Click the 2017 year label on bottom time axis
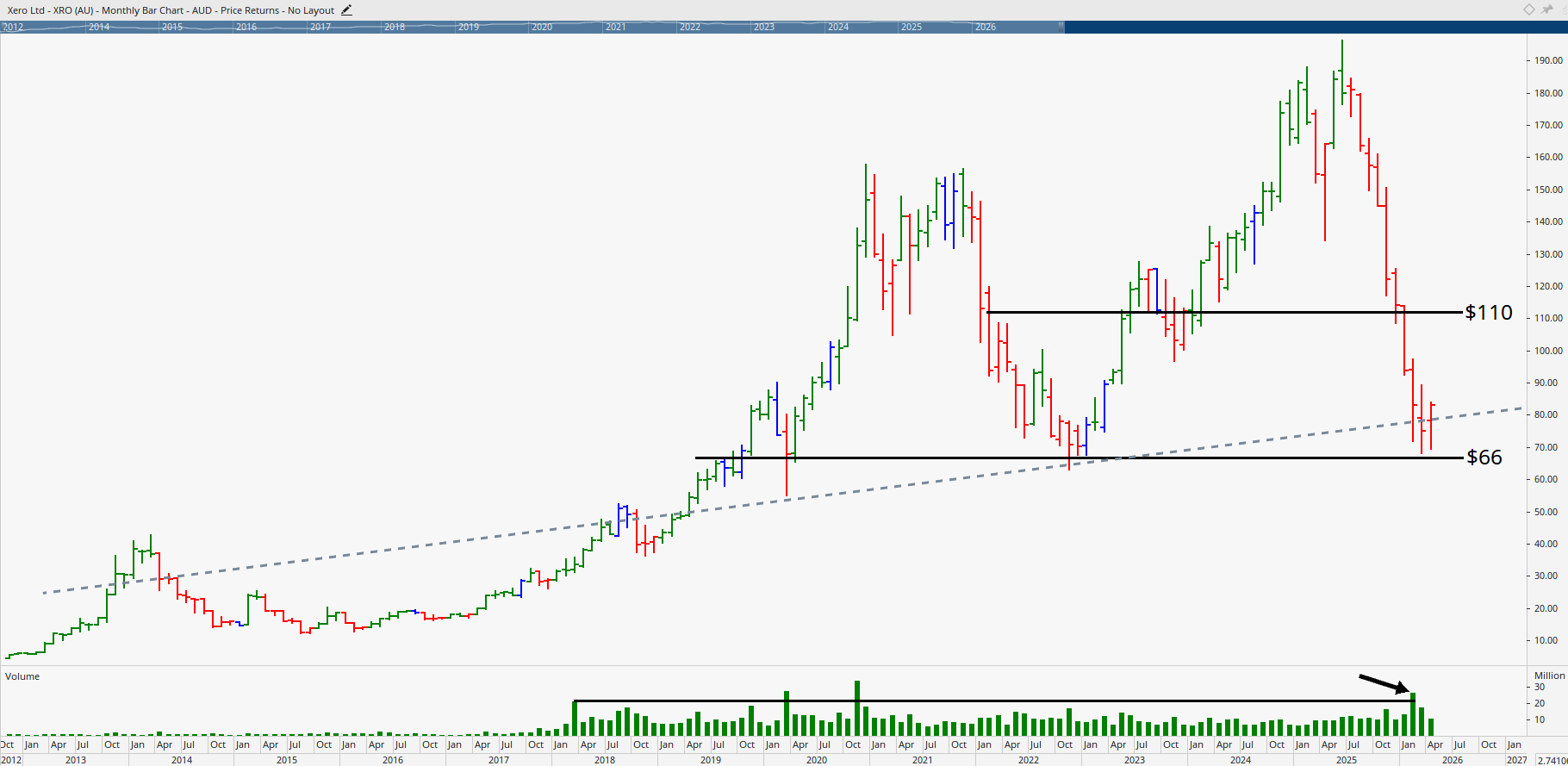Screen dimensions: 1568x766 499,760
